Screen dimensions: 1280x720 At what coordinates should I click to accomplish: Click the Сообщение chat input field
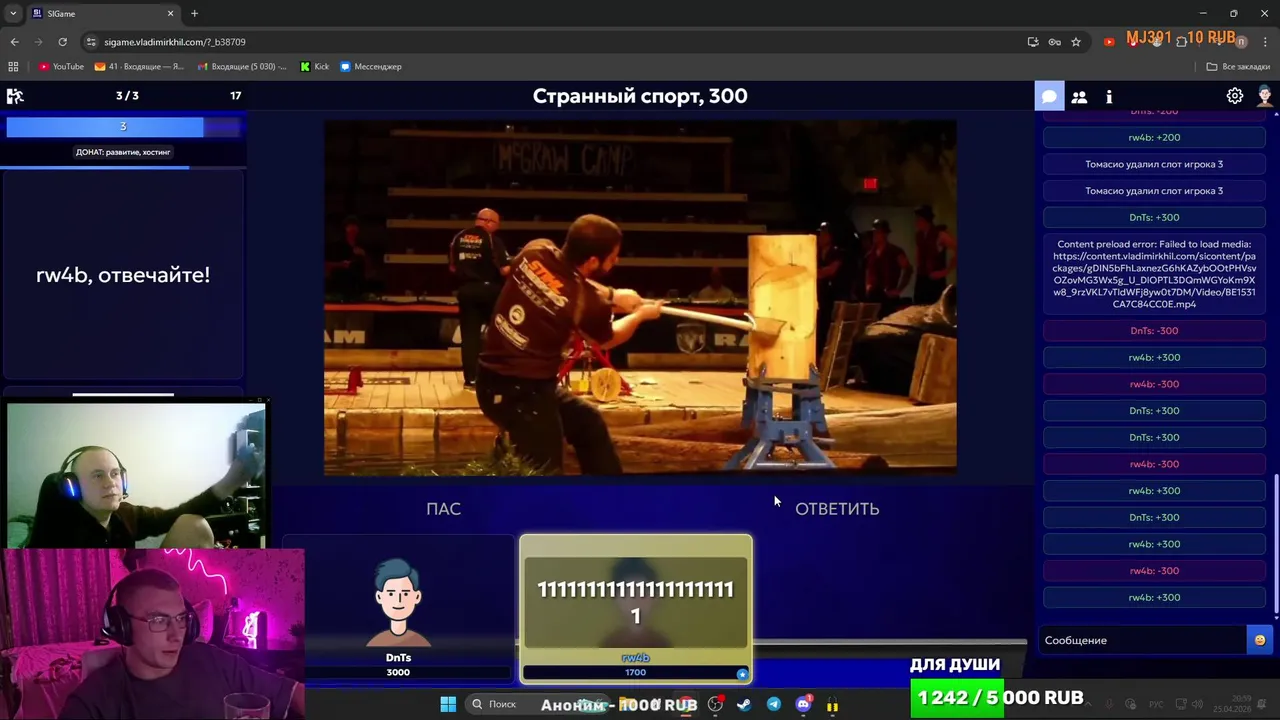coord(1143,640)
